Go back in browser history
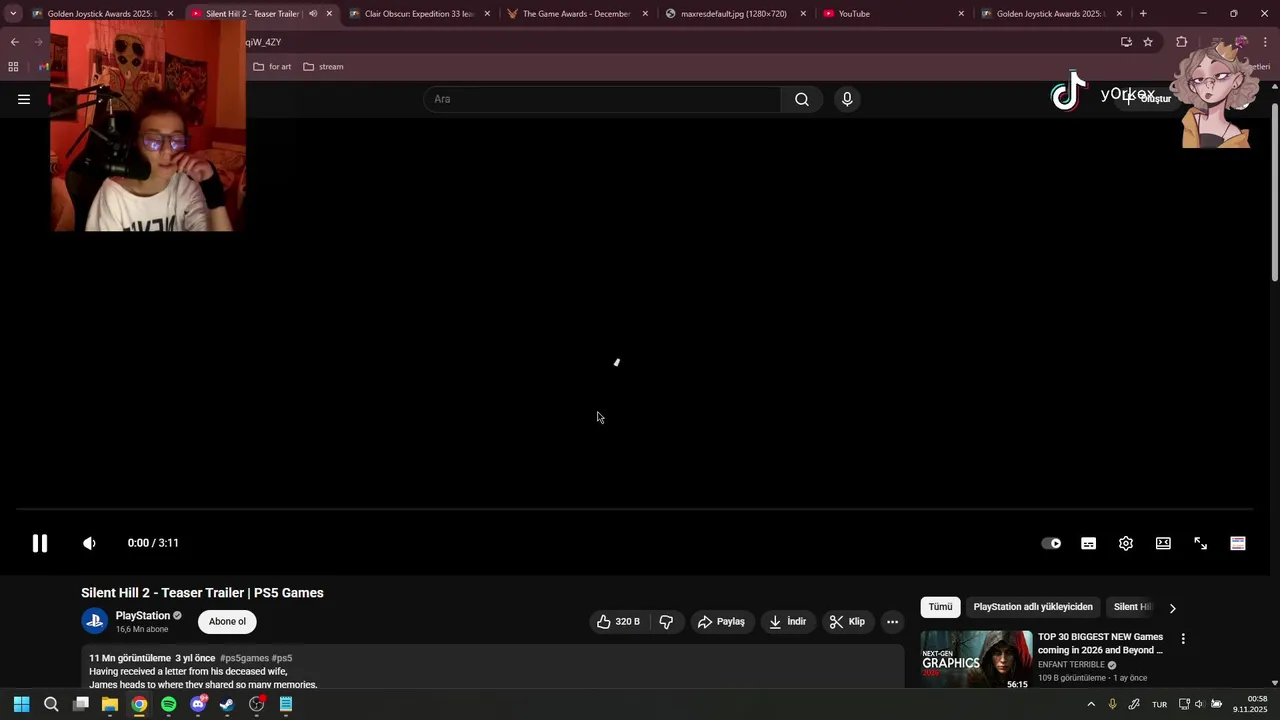1280x720 pixels. (14, 42)
